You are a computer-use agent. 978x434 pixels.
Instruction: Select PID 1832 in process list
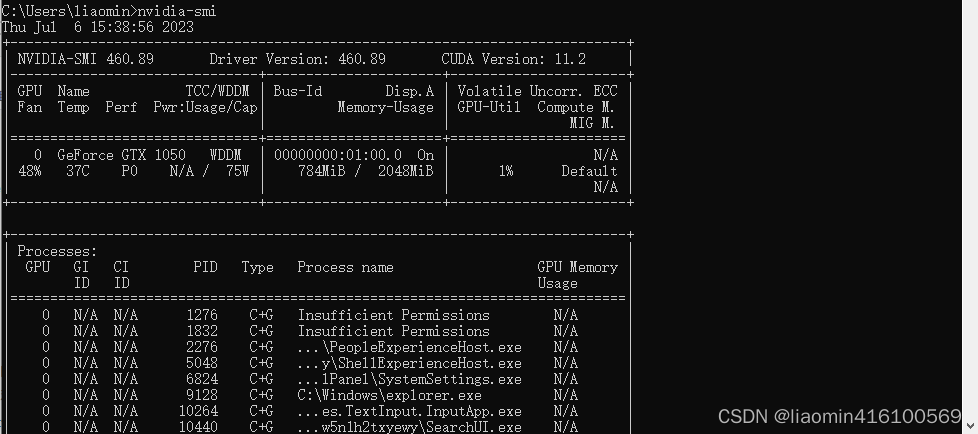point(202,332)
